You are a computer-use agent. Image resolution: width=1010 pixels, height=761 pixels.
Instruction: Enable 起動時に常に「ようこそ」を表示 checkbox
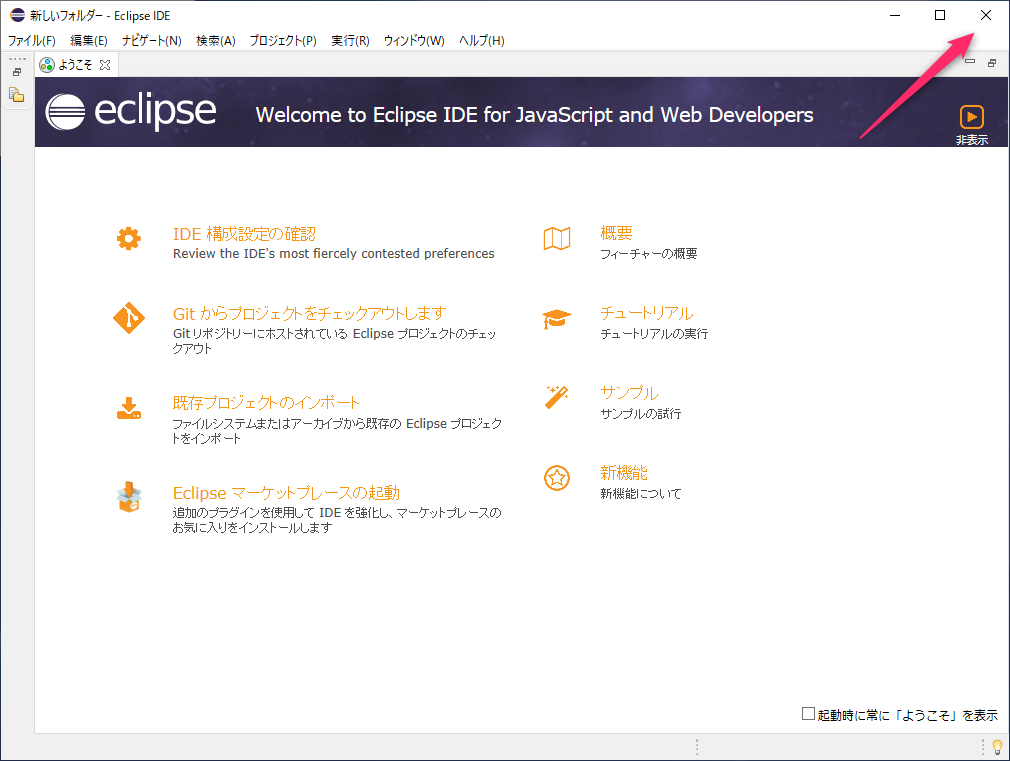(x=808, y=714)
